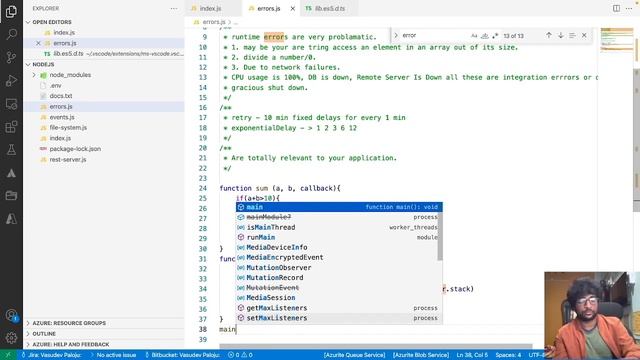The width and height of the screenshot is (640, 360).
Task: Open the Azure view in activity bar
Action: click(11, 219)
